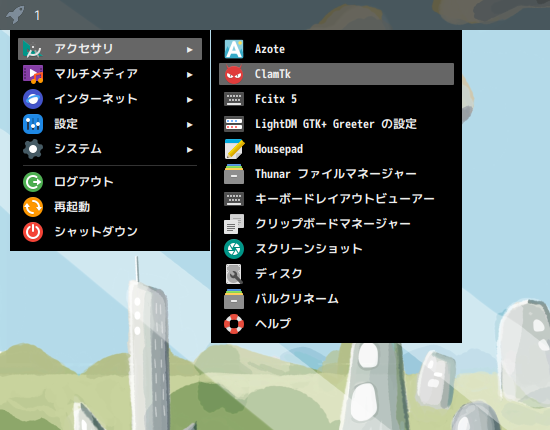
Task: Choose ログアウト from the menu
Action: click(x=110, y=182)
